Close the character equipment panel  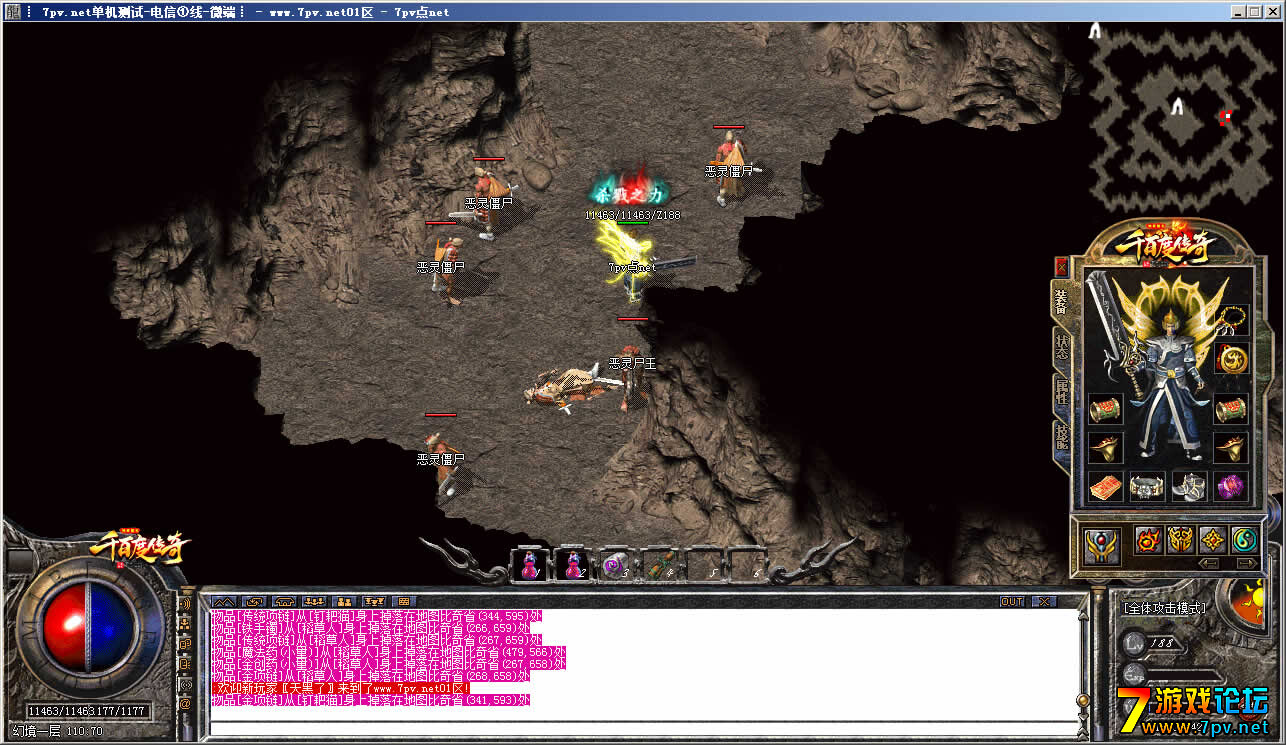coord(1061,268)
